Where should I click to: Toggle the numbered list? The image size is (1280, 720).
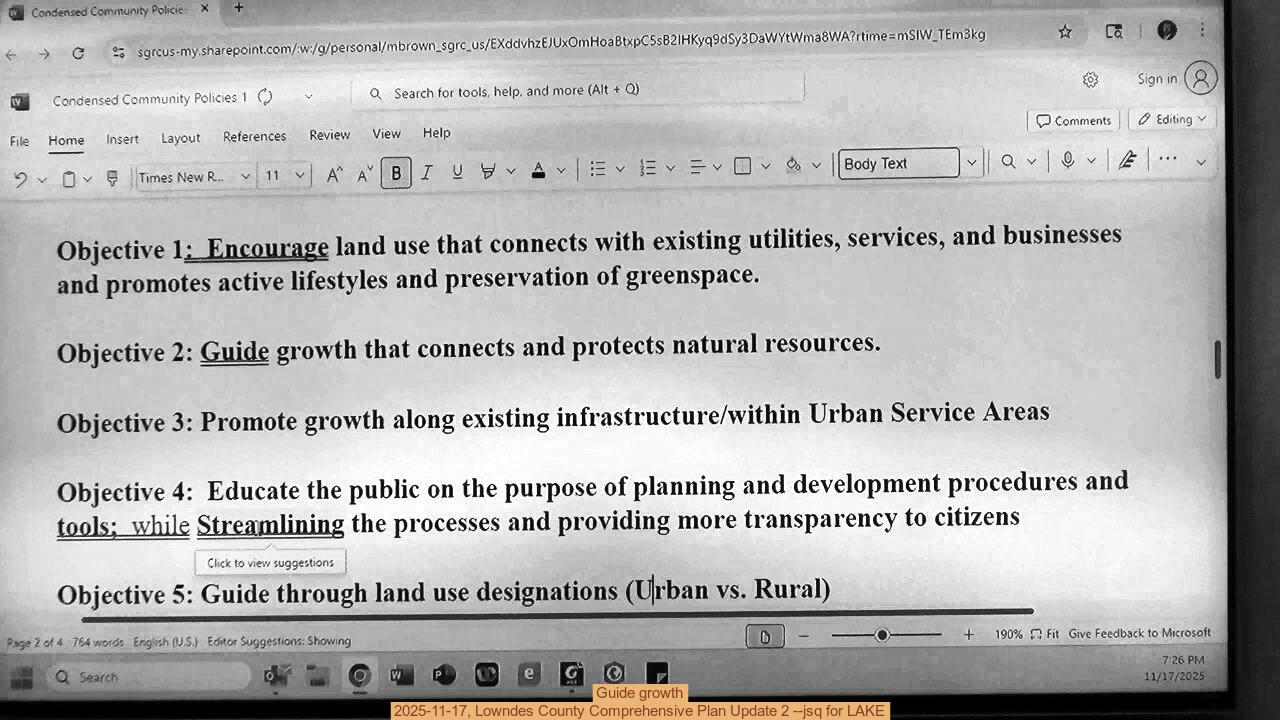[x=647, y=167]
